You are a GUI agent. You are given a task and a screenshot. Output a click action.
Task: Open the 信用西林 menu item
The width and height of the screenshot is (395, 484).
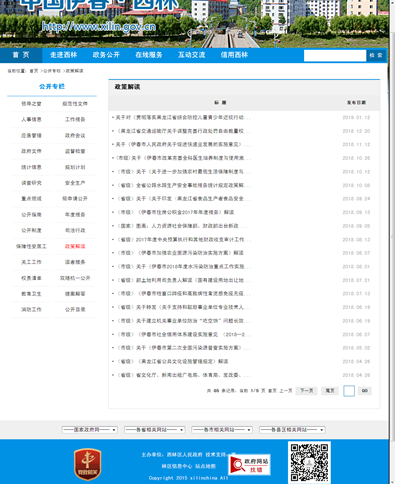(234, 55)
